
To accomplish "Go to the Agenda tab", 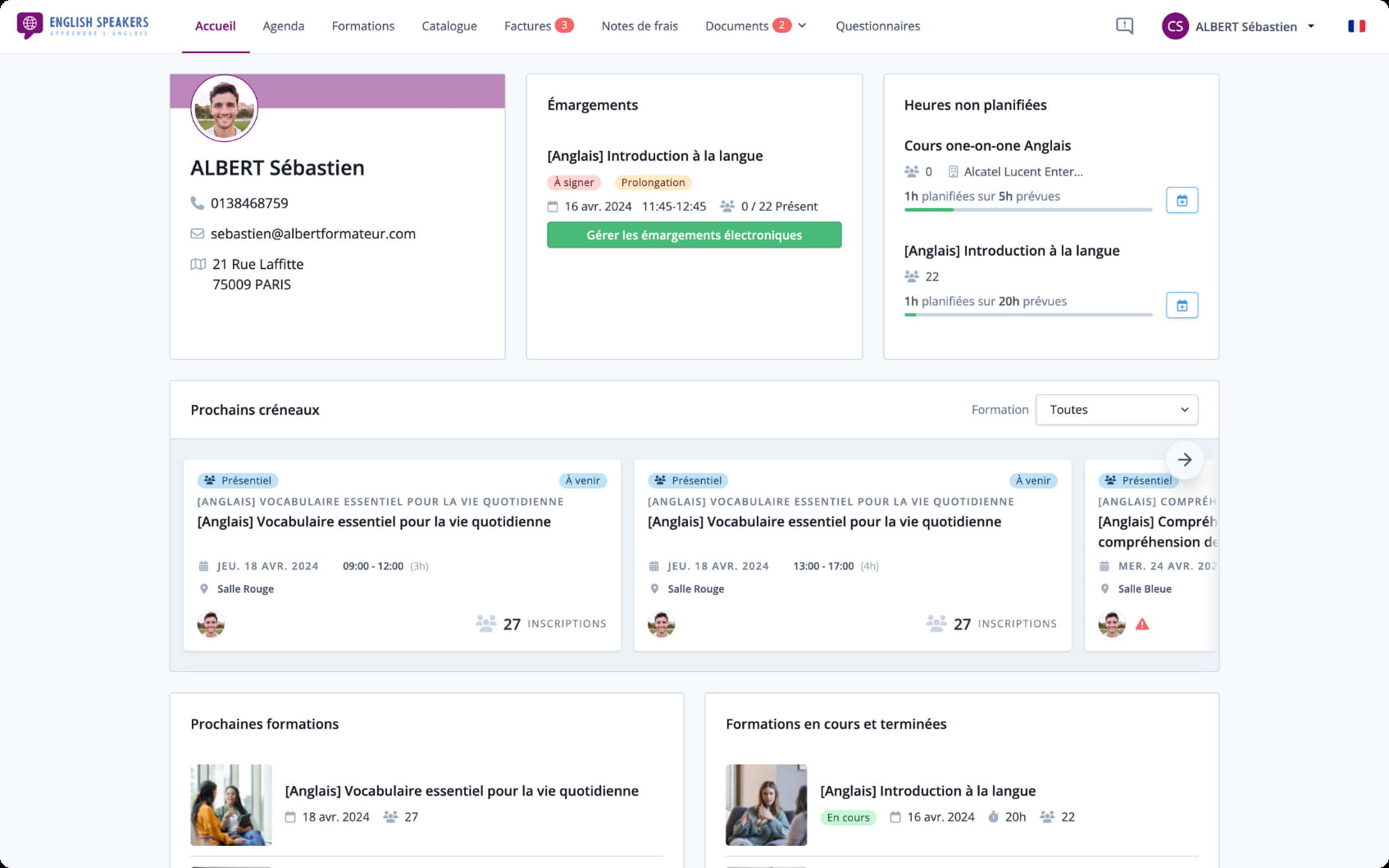I will pyautogui.click(x=283, y=26).
